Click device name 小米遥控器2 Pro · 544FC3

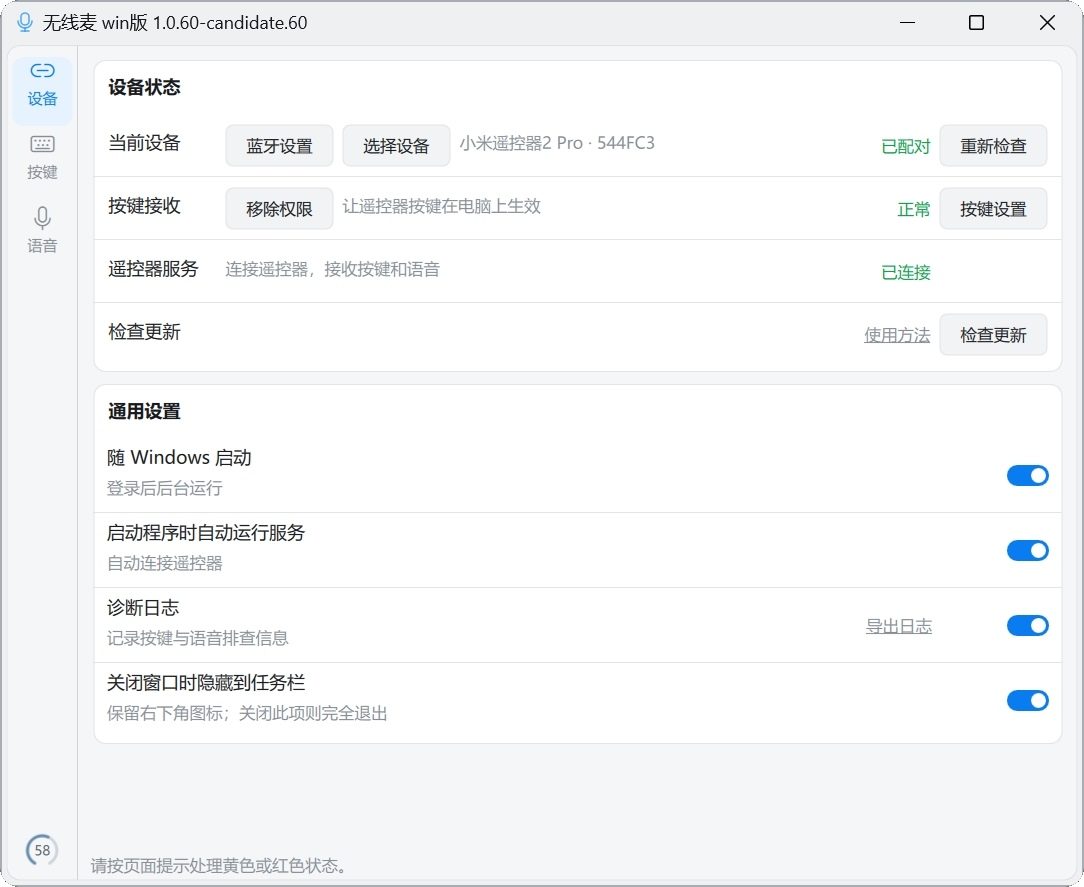557,143
